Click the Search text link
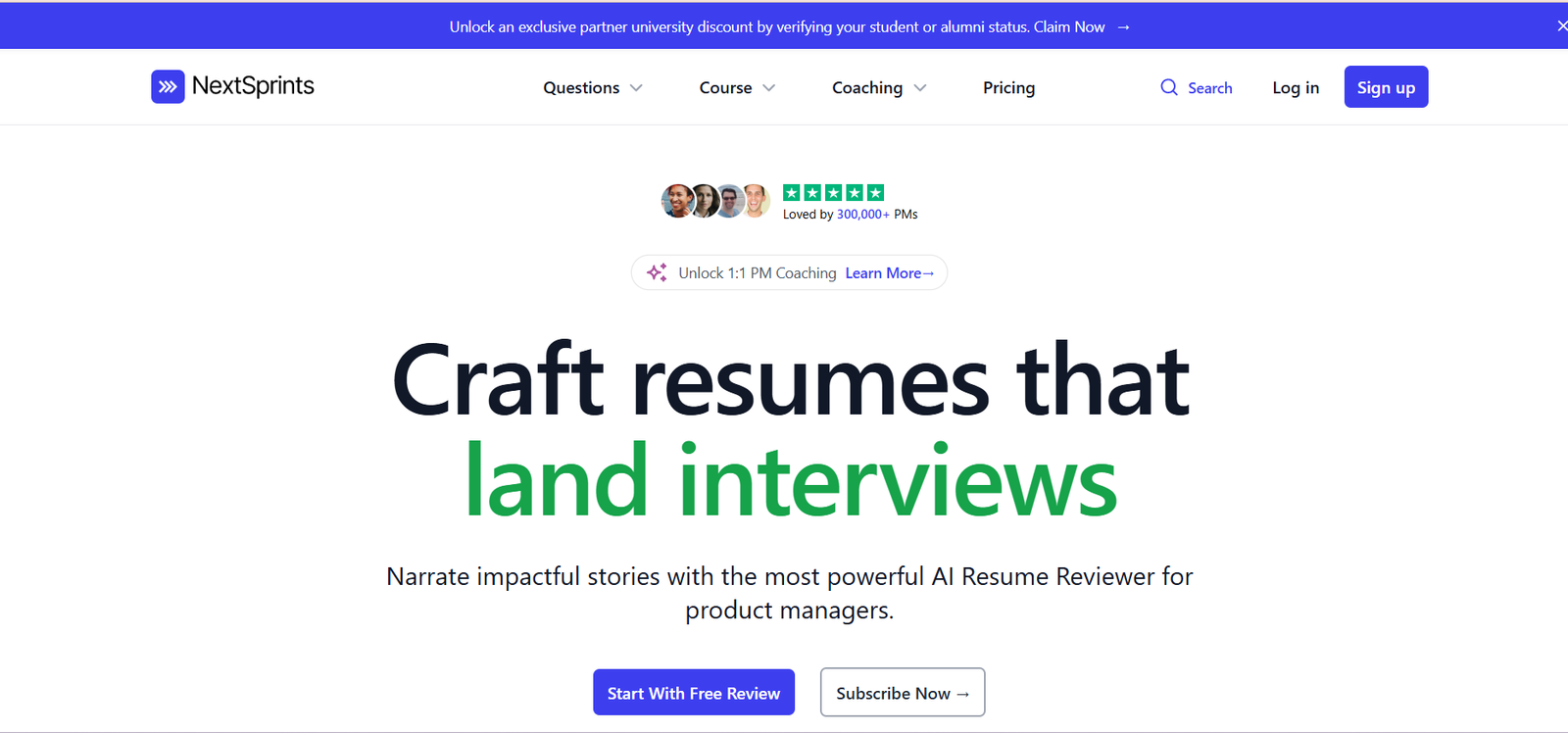This screenshot has height=733, width=1568. [x=1210, y=88]
